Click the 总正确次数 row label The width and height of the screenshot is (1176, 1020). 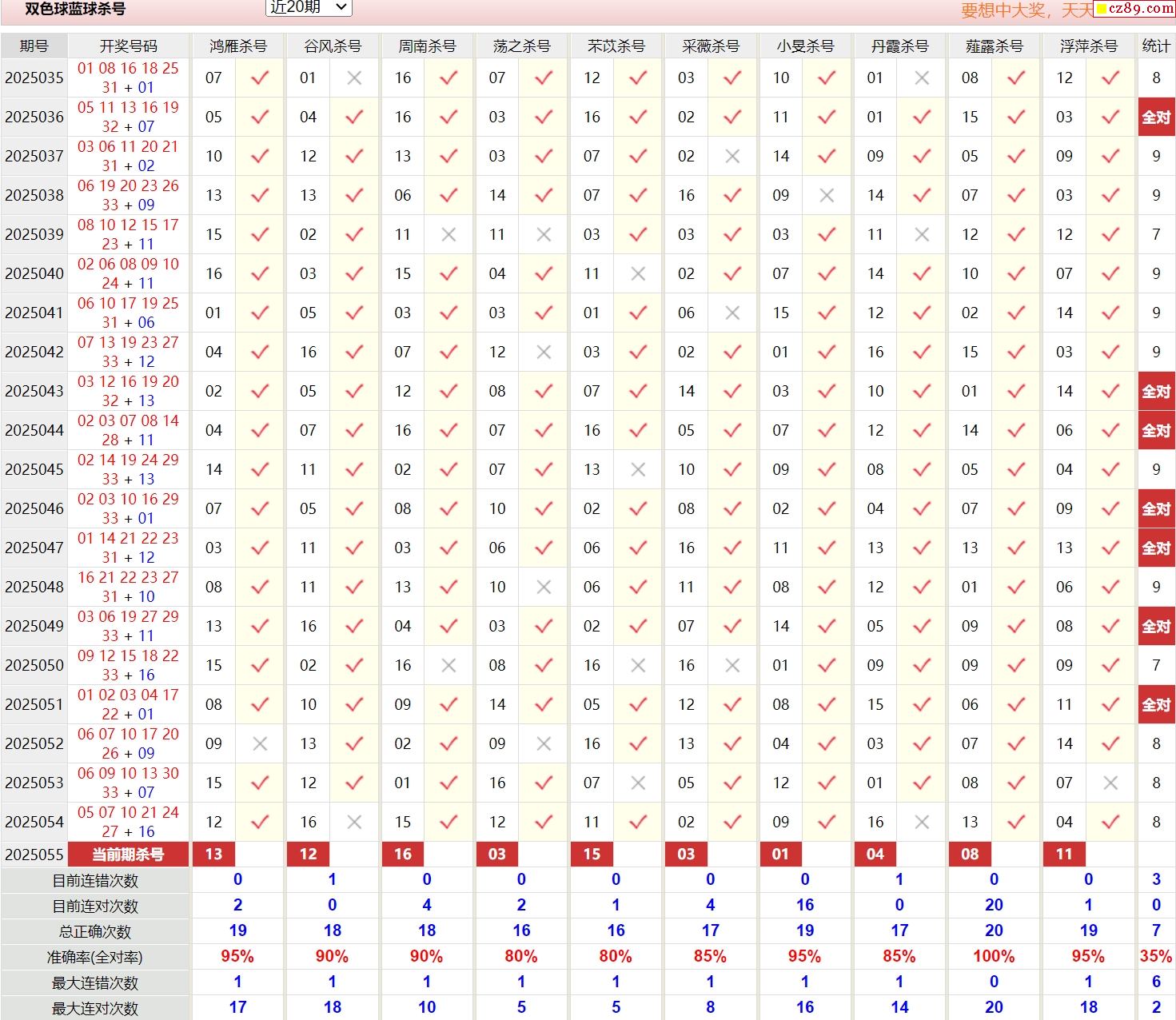(95, 932)
